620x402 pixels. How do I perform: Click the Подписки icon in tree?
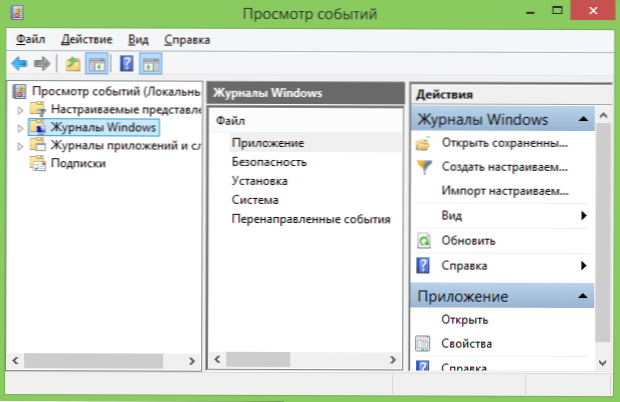coord(38,163)
